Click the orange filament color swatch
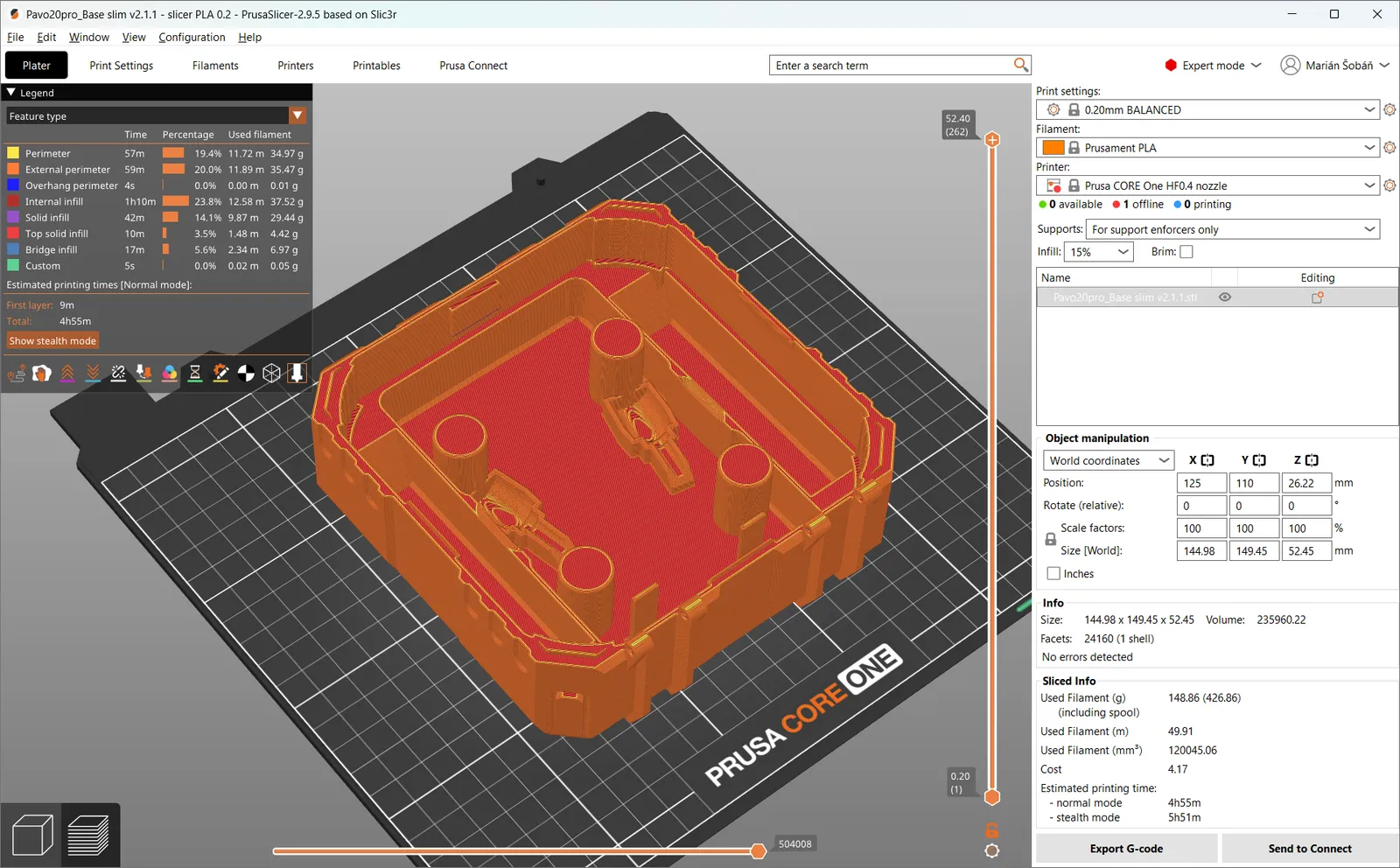 (1053, 148)
